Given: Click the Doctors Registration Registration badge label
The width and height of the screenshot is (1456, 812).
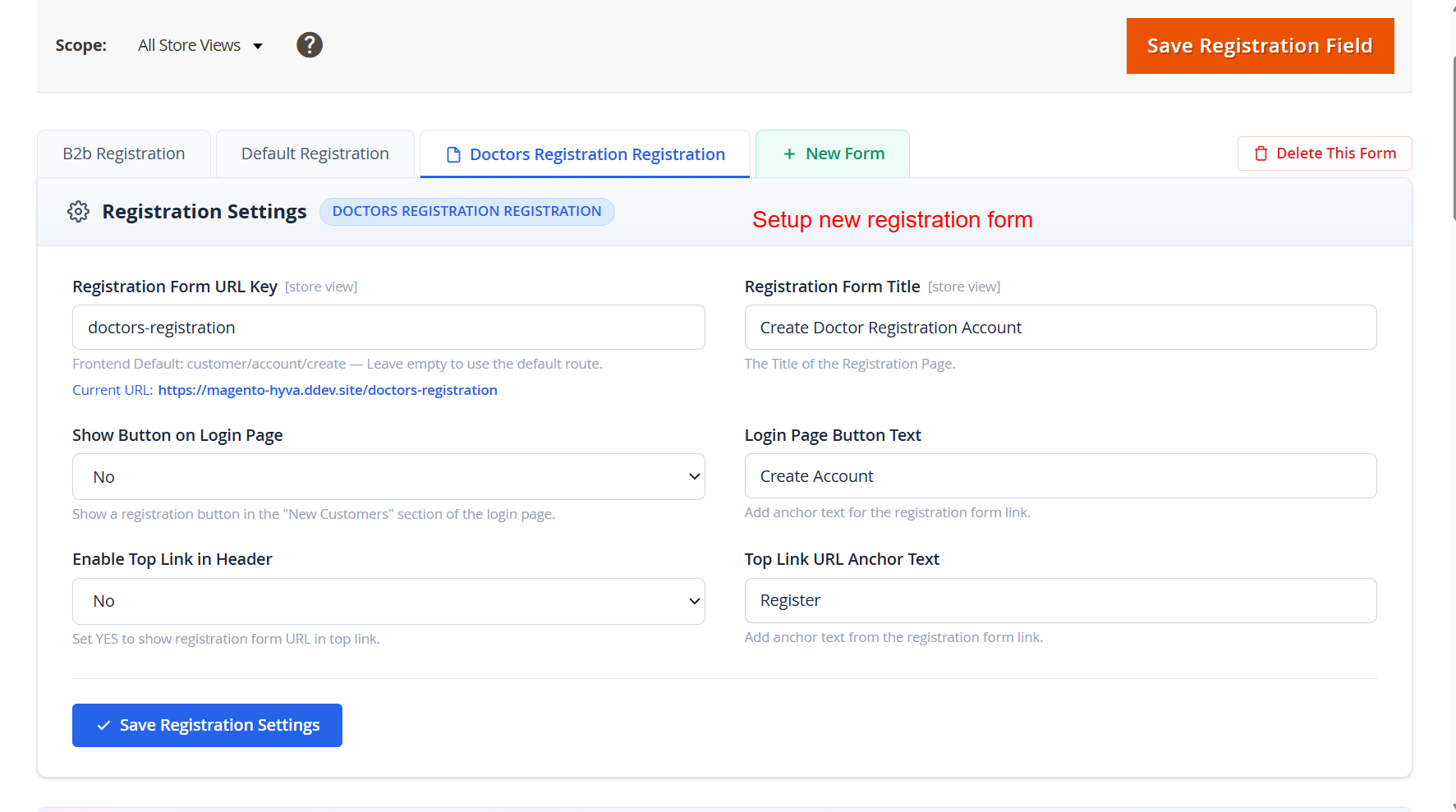Looking at the screenshot, I should pyautogui.click(x=466, y=212).
